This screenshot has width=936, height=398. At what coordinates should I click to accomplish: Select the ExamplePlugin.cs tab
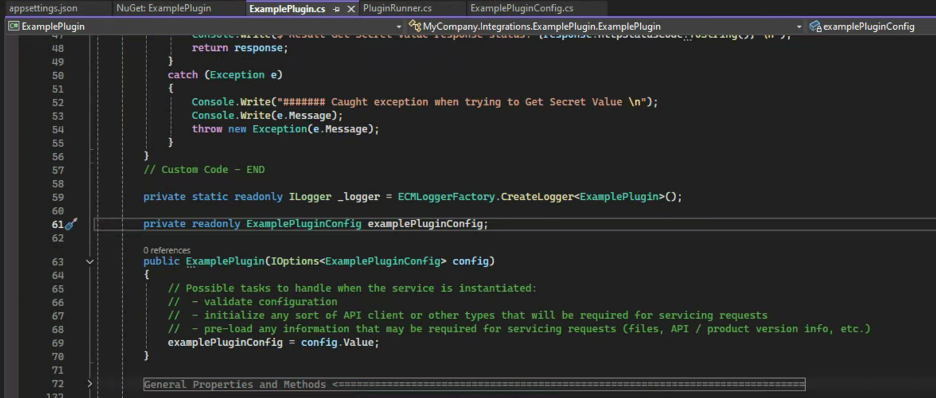click(287, 9)
